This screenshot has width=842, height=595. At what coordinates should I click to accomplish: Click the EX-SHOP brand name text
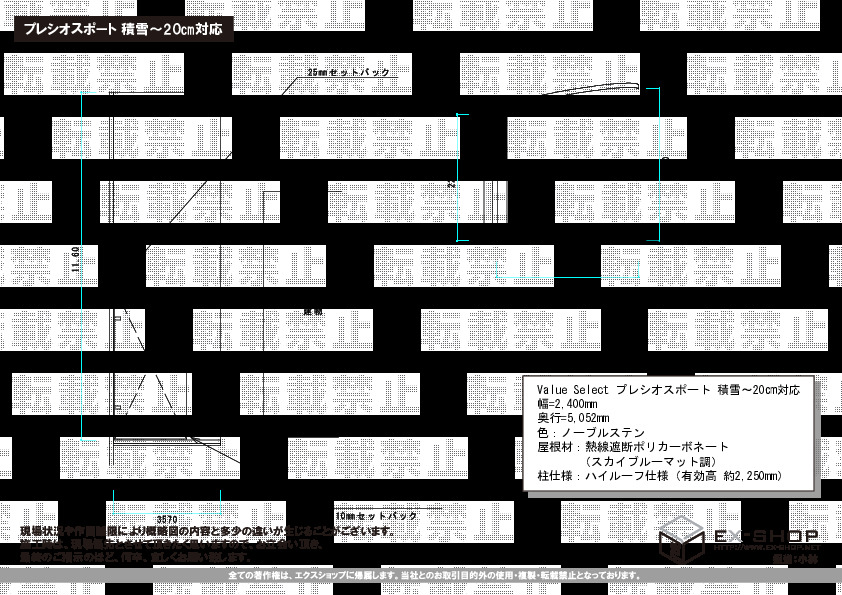[766, 535]
